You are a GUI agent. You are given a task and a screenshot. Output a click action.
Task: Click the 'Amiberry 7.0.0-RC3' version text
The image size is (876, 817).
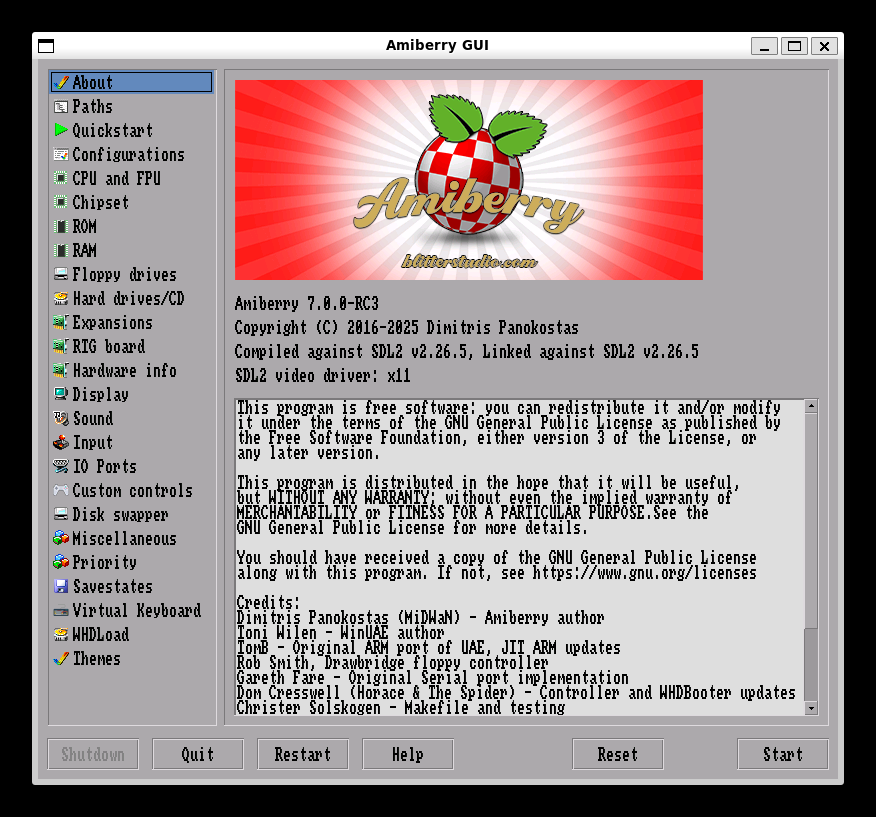(x=307, y=304)
